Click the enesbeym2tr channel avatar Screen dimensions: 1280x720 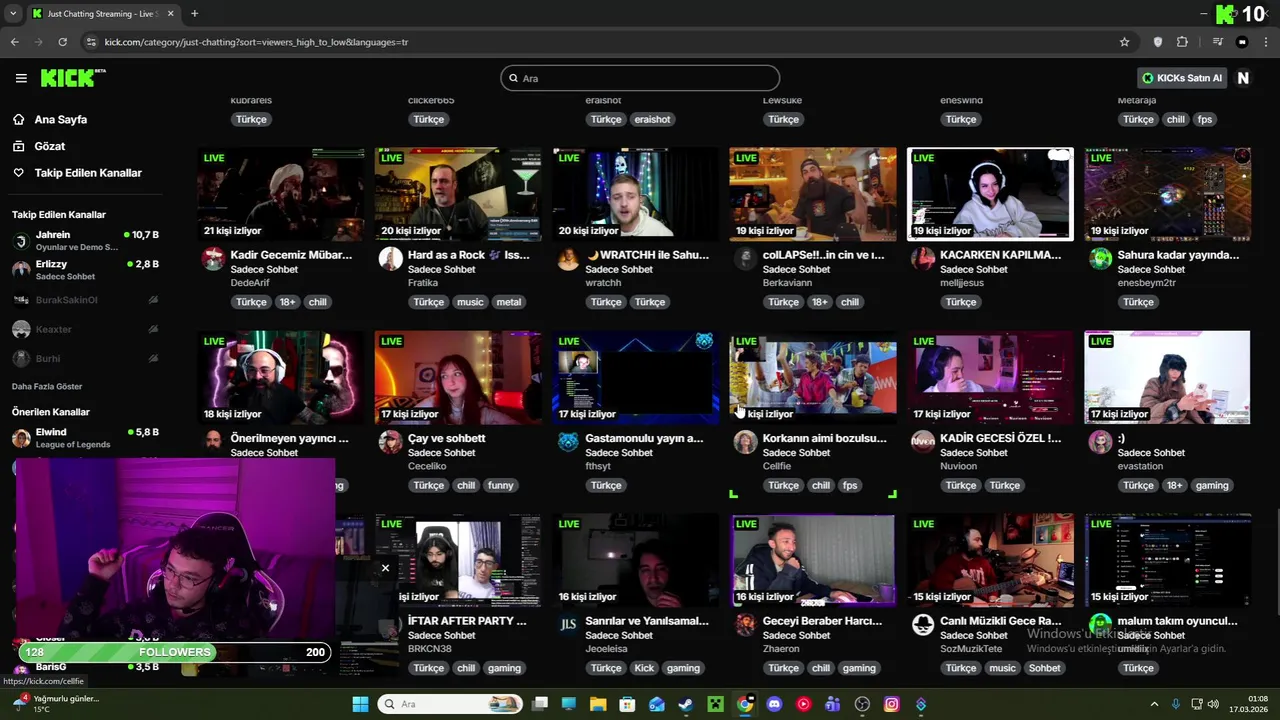(x=1100, y=259)
